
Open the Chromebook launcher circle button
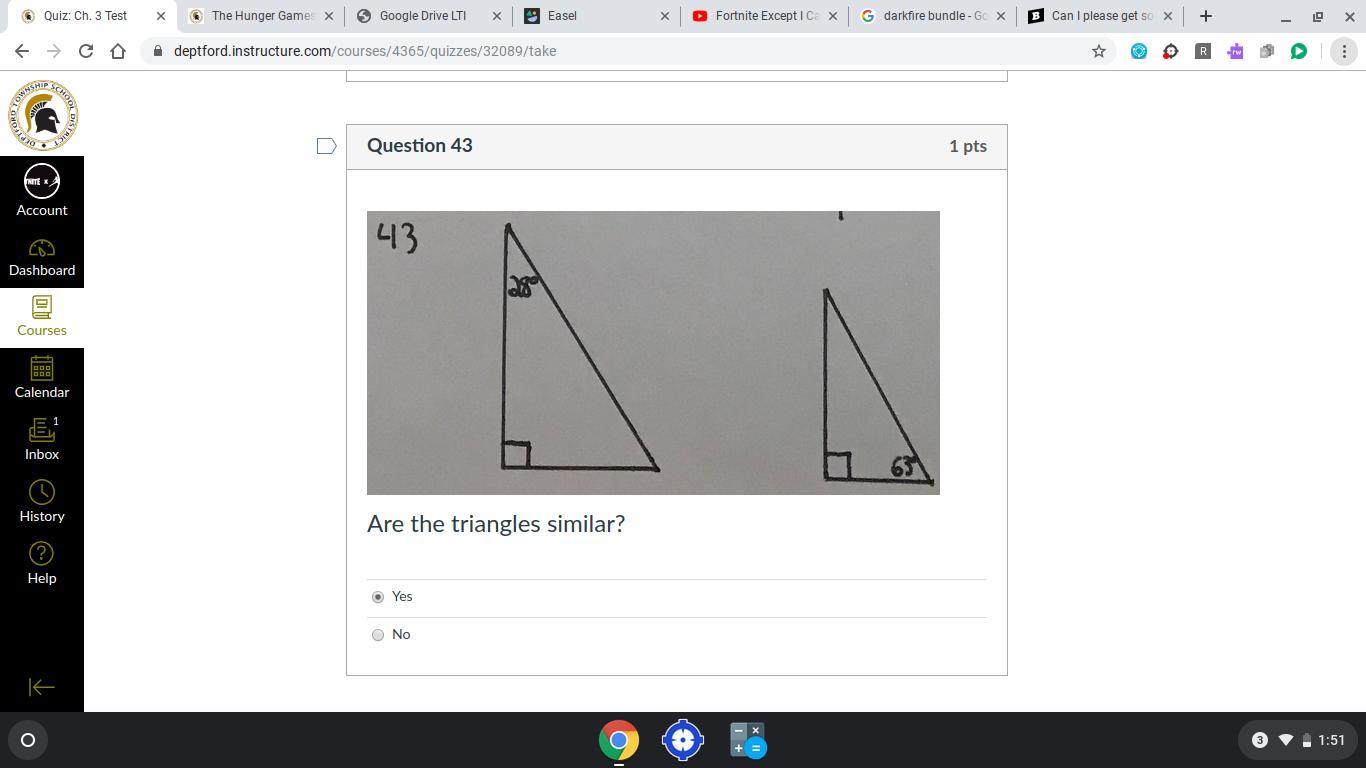(28, 740)
